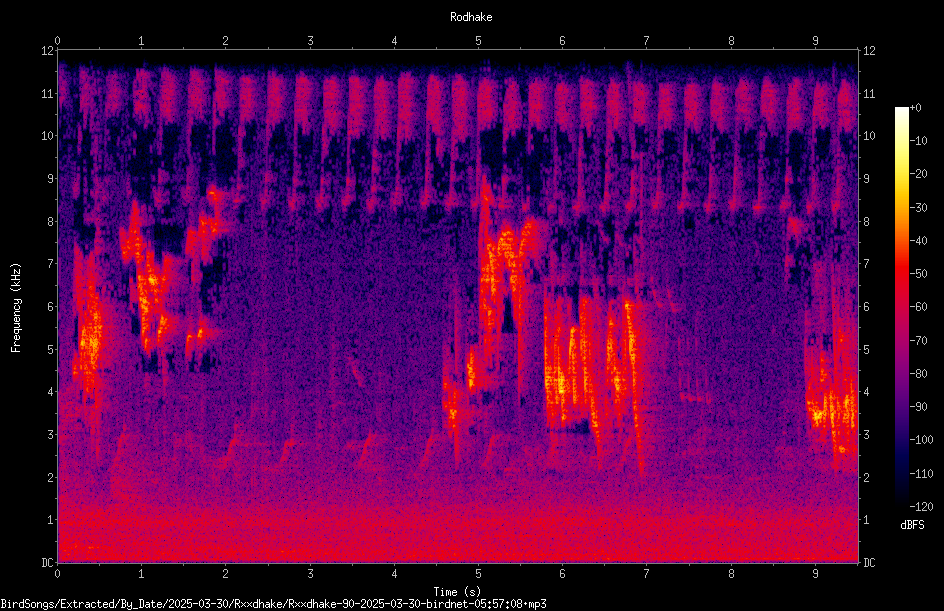Click the 'Rodhake' title text

coord(471,17)
